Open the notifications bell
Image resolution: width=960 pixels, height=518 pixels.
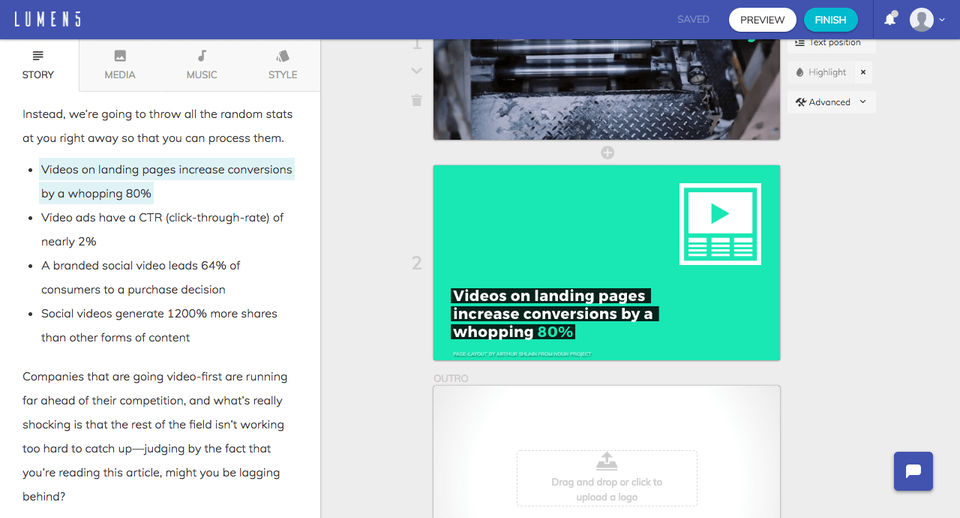pos(891,19)
